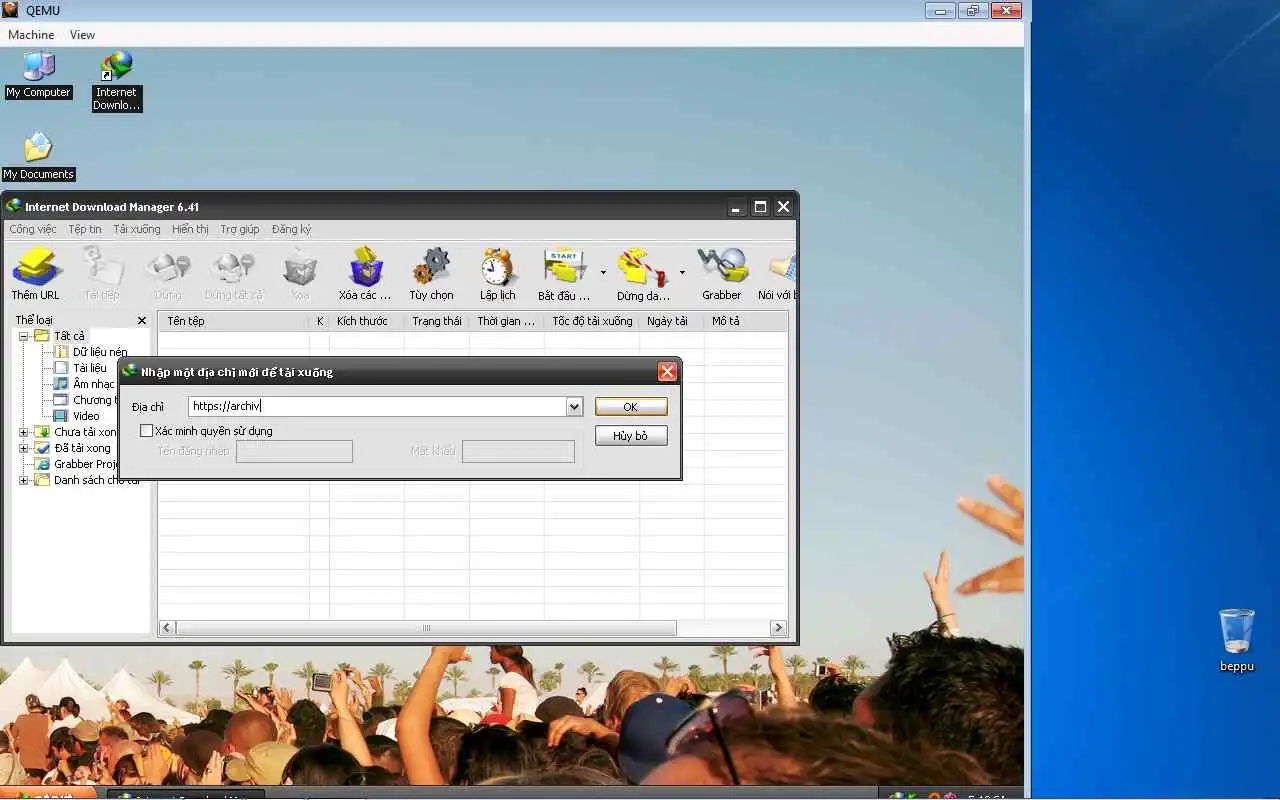Select the beppu recycle bin icon
Viewport: 1280px width, 800px height.
point(1237,640)
